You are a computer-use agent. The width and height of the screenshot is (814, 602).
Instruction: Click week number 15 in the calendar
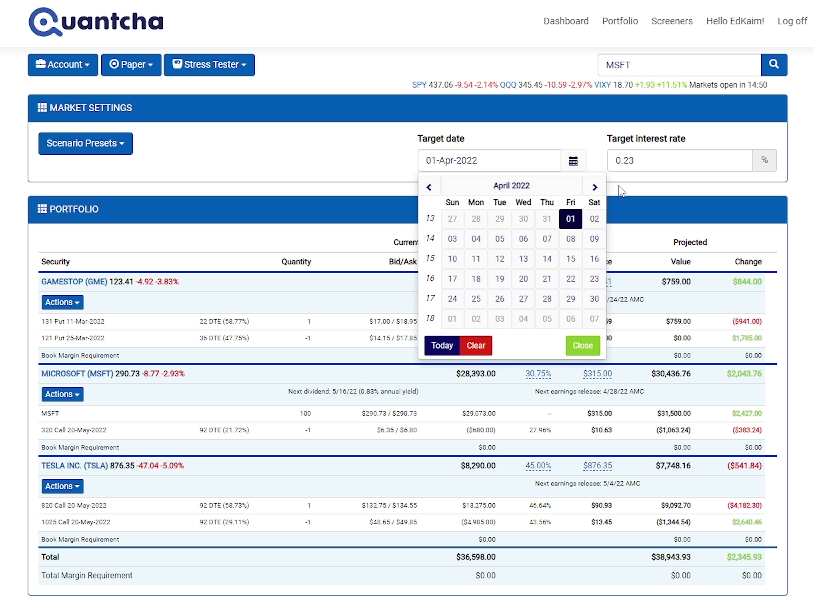[x=430, y=258]
